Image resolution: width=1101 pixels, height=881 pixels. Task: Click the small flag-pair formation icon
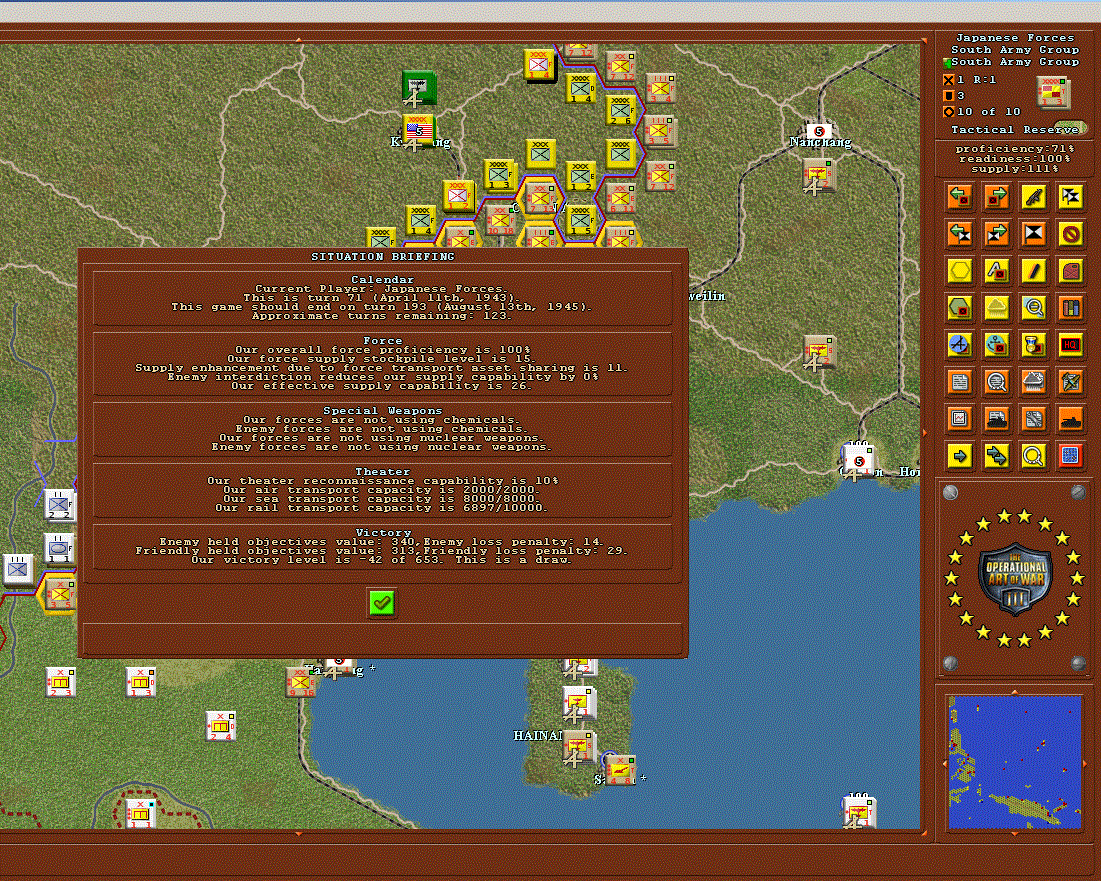(1071, 197)
